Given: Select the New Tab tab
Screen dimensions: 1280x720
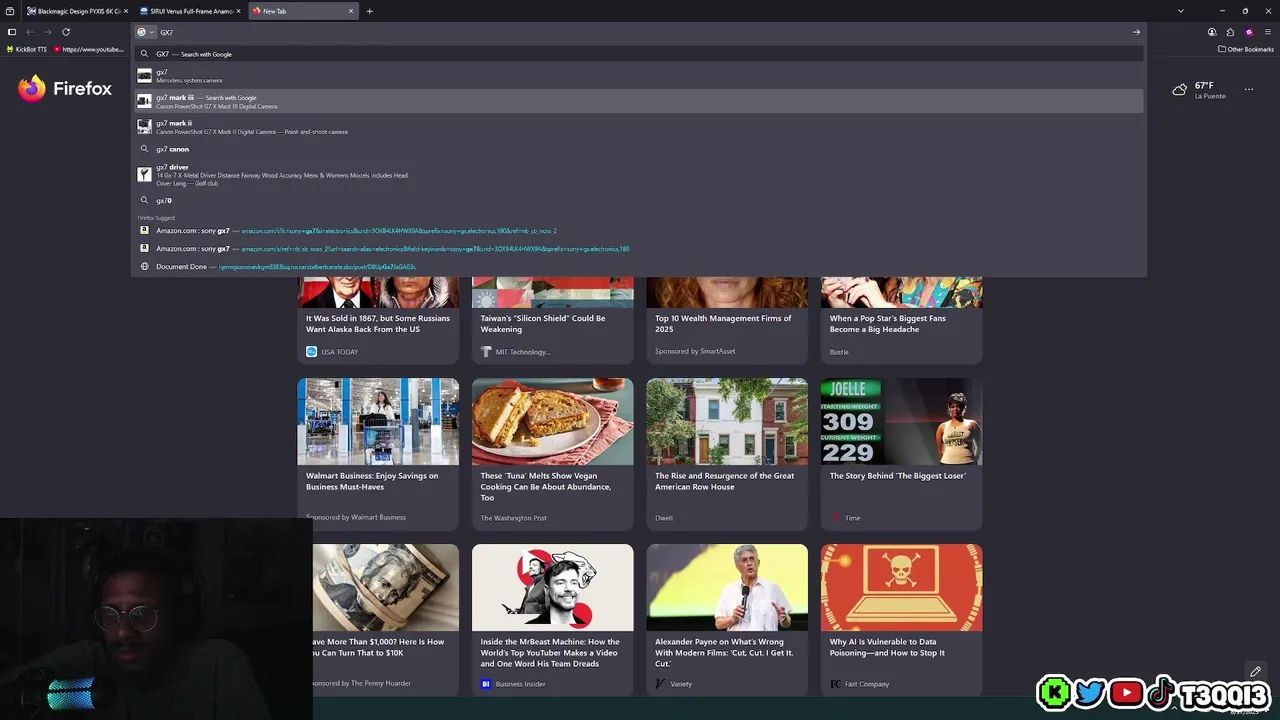Looking at the screenshot, I should click(303, 11).
